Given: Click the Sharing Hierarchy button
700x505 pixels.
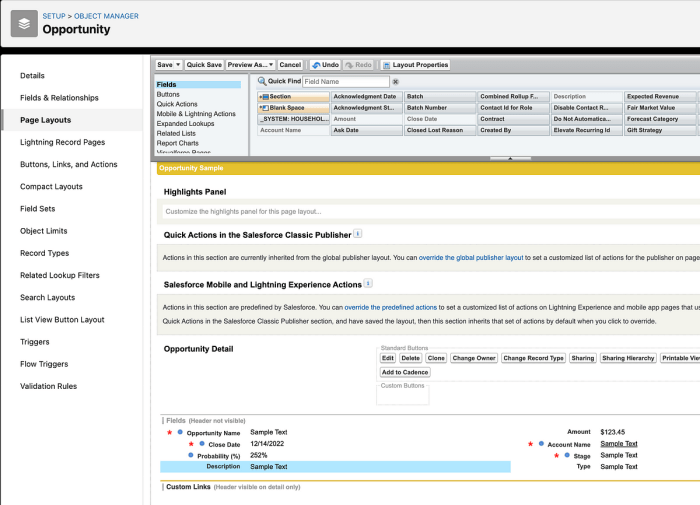Looking at the screenshot, I should pos(628,358).
